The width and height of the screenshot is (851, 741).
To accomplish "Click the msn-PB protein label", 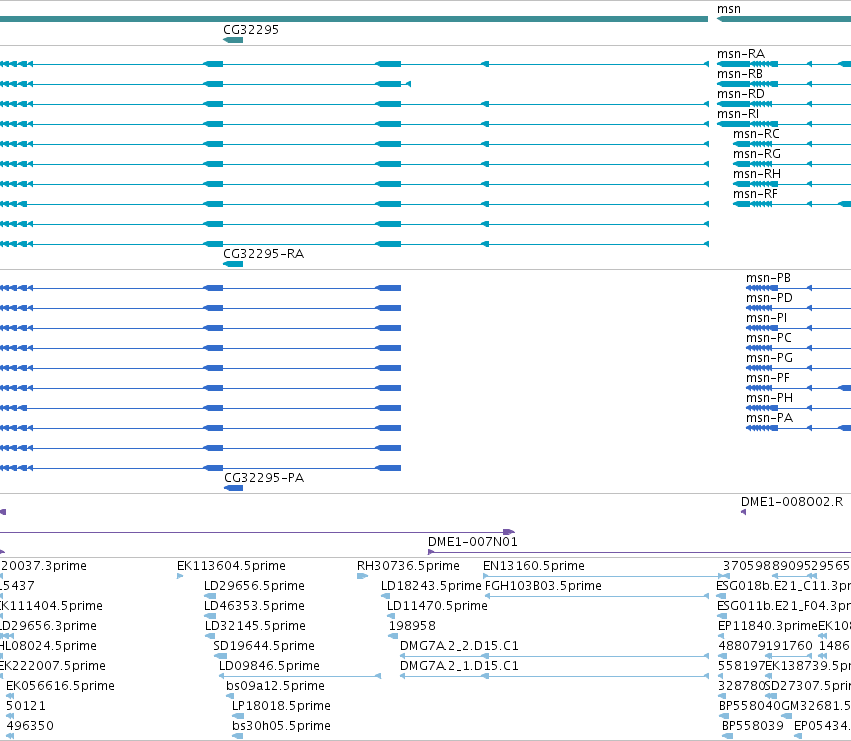I will pyautogui.click(x=768, y=278).
